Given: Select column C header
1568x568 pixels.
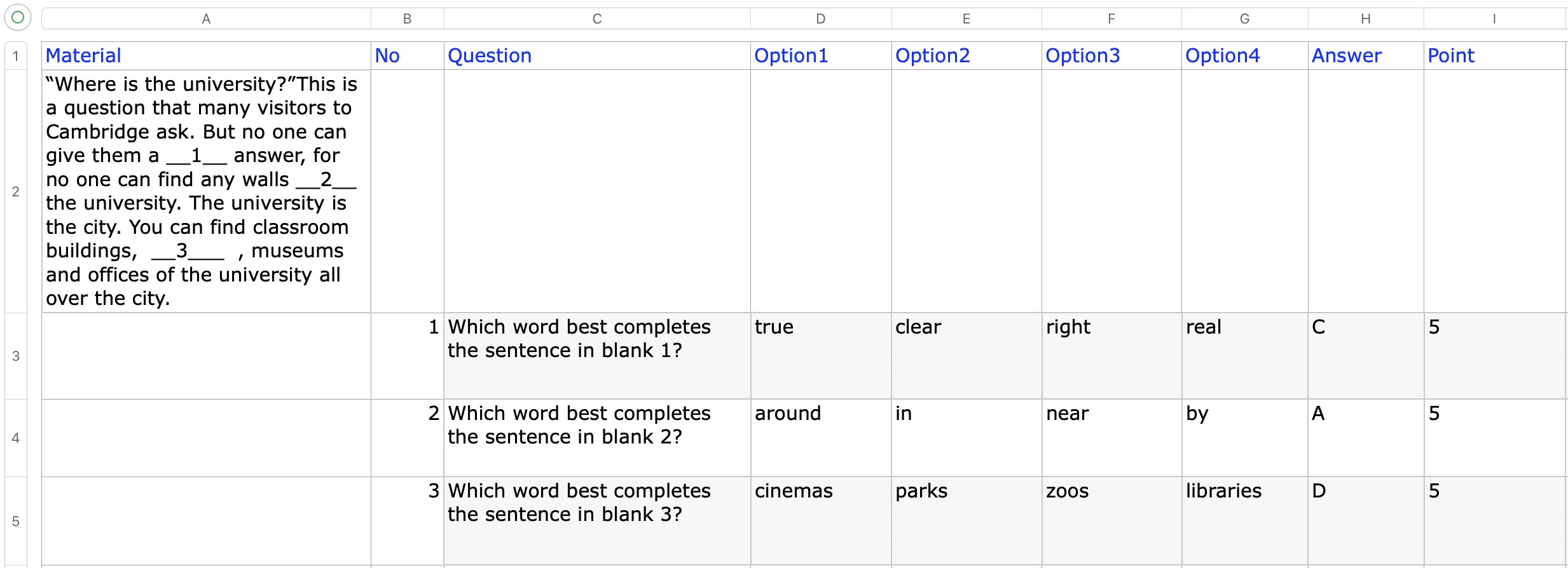Looking at the screenshot, I should pyautogui.click(x=596, y=19).
